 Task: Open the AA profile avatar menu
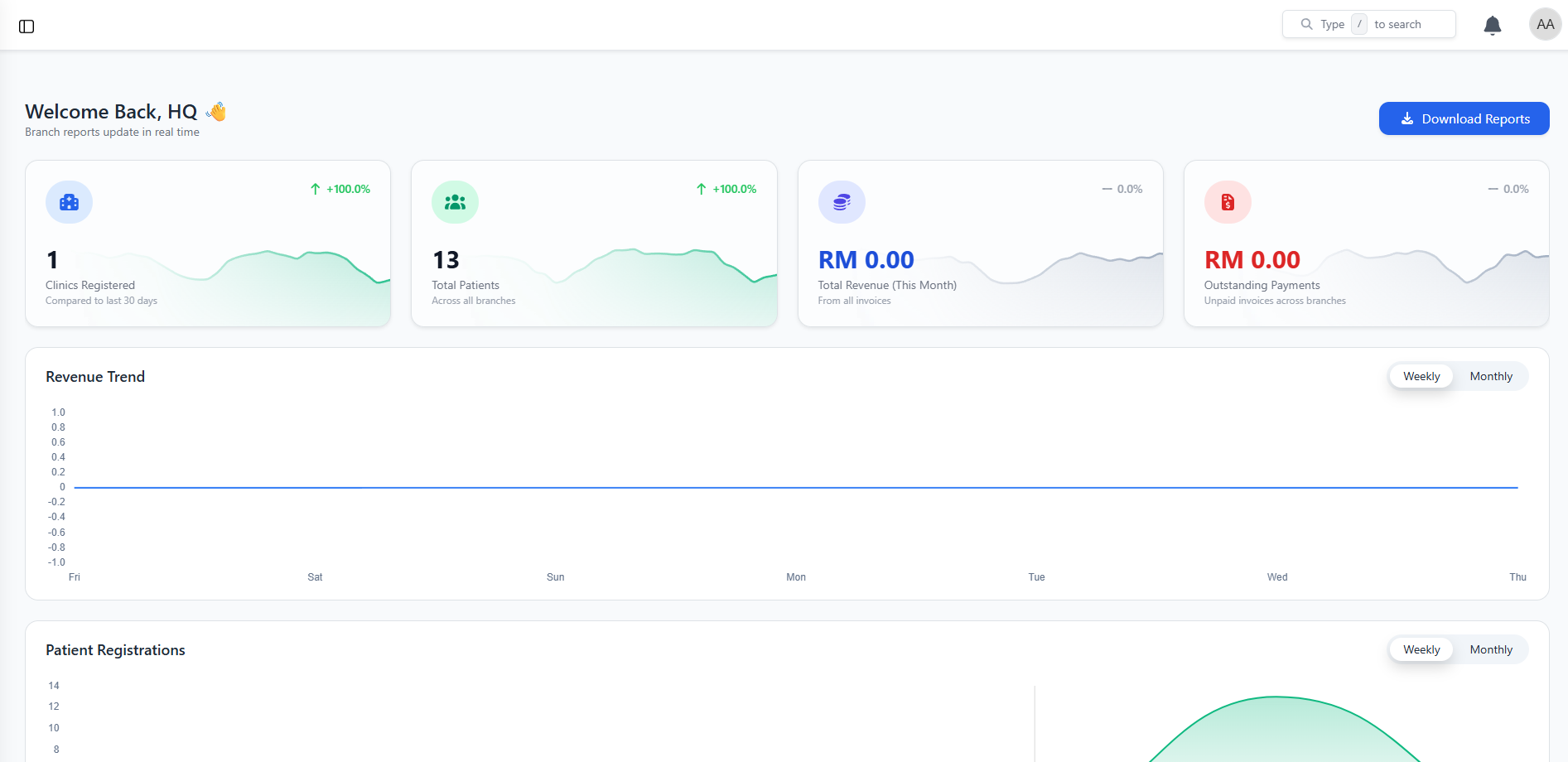tap(1544, 24)
